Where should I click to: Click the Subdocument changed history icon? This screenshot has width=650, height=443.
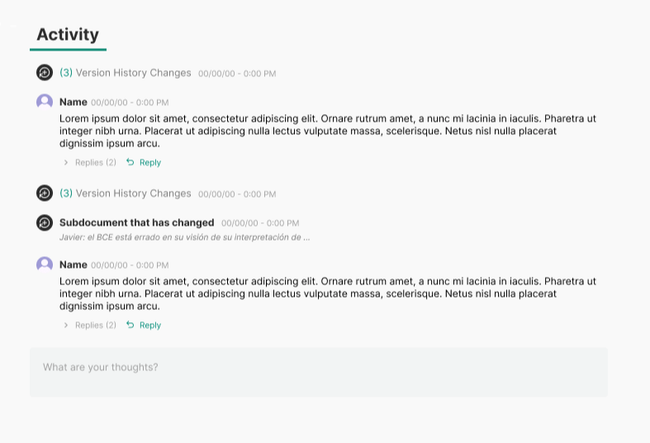coord(44,223)
